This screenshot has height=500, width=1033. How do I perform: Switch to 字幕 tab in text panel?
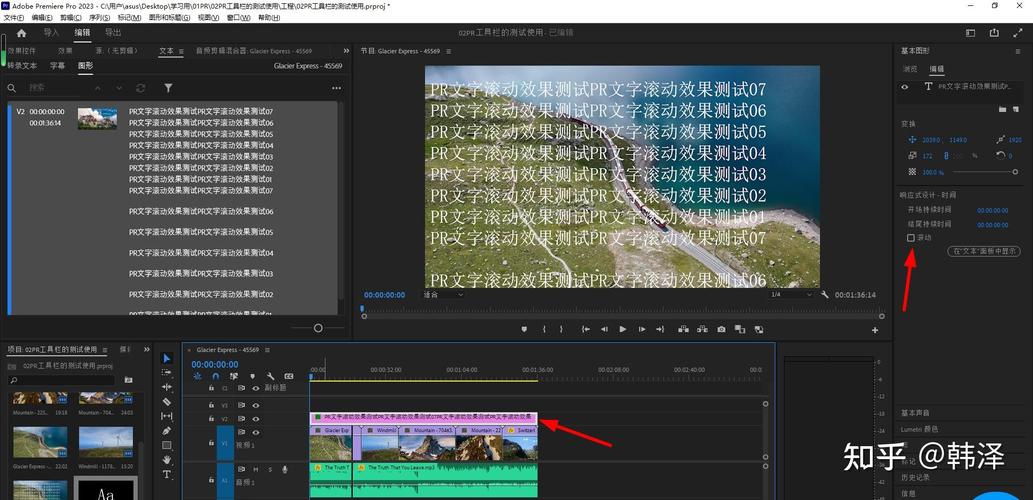[57, 66]
